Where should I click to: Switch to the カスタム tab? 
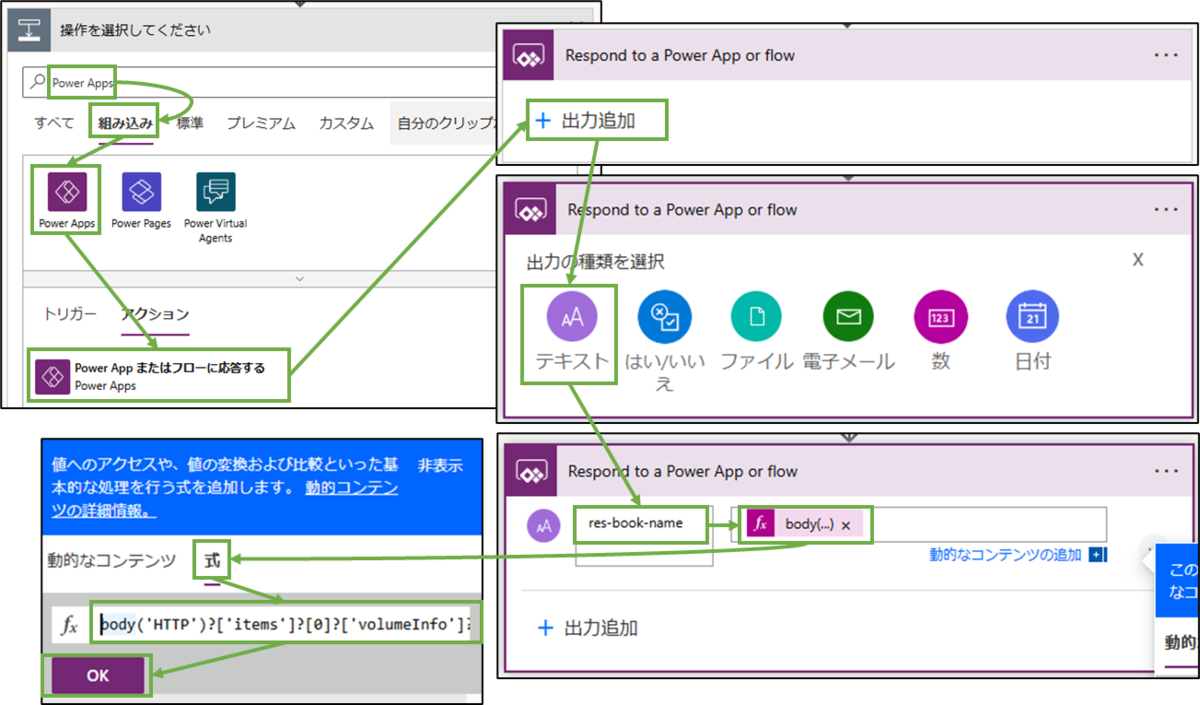coord(346,124)
